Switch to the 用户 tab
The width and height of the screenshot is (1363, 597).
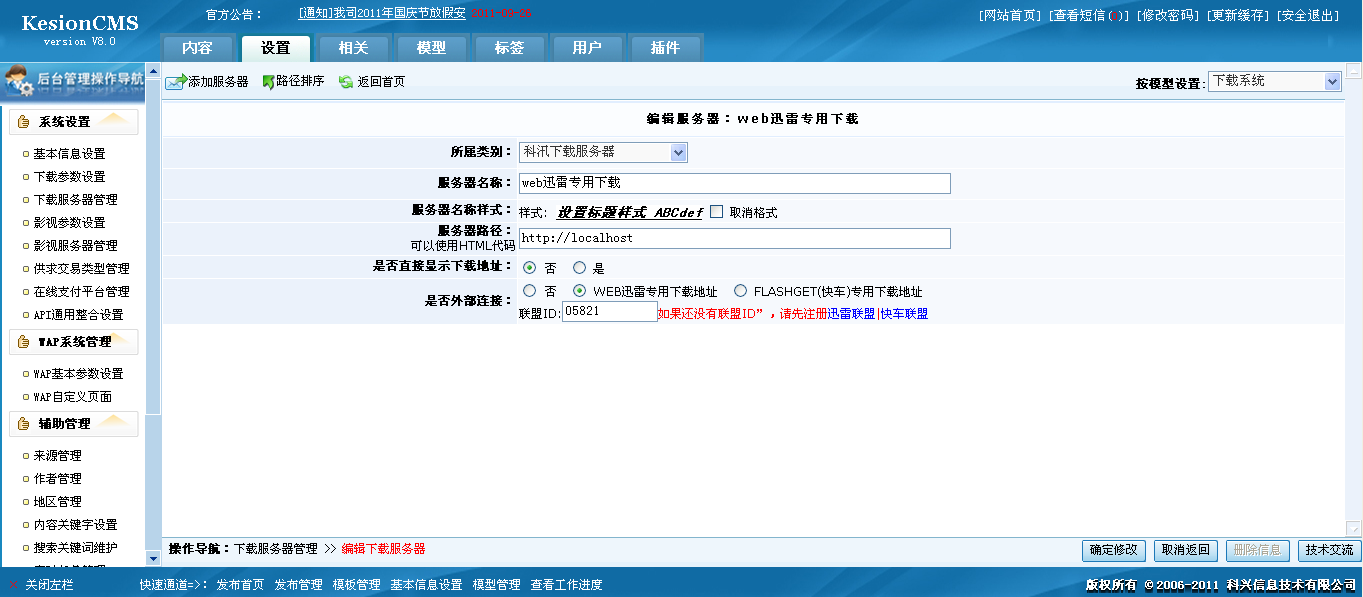(x=587, y=46)
